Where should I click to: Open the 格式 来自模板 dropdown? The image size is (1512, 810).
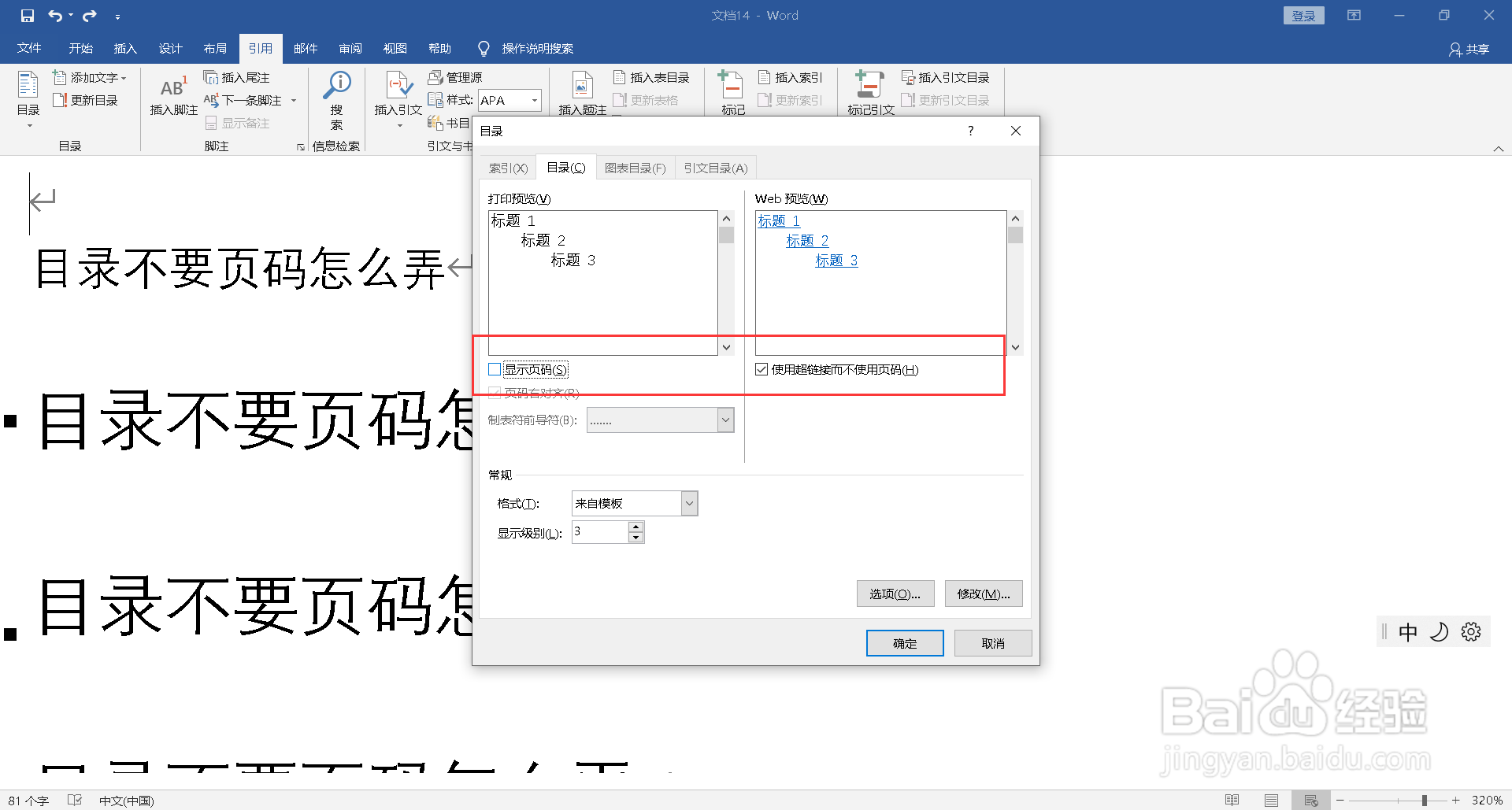pyautogui.click(x=689, y=503)
